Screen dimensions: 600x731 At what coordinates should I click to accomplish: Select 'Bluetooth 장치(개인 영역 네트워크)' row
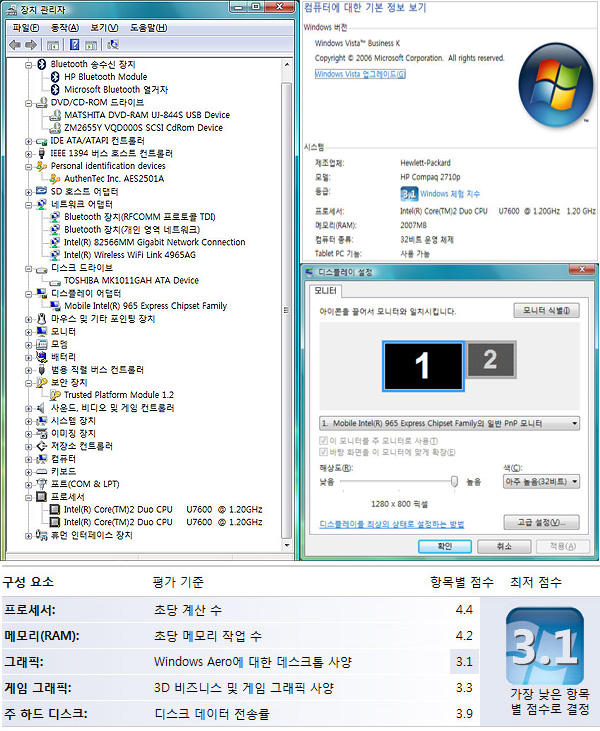click(132, 229)
